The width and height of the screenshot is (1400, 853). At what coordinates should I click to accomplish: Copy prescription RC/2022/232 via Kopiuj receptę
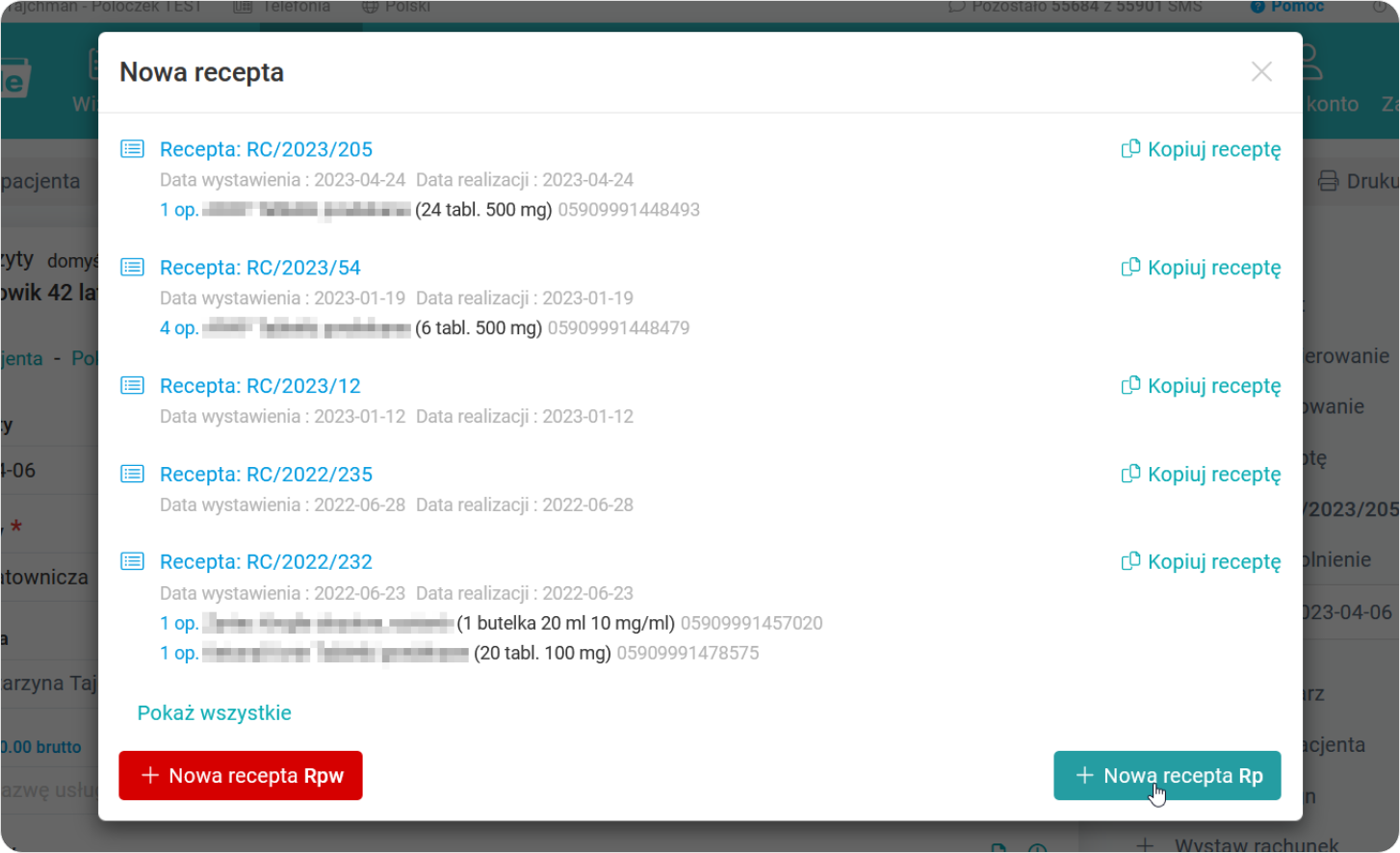[x=1201, y=561]
